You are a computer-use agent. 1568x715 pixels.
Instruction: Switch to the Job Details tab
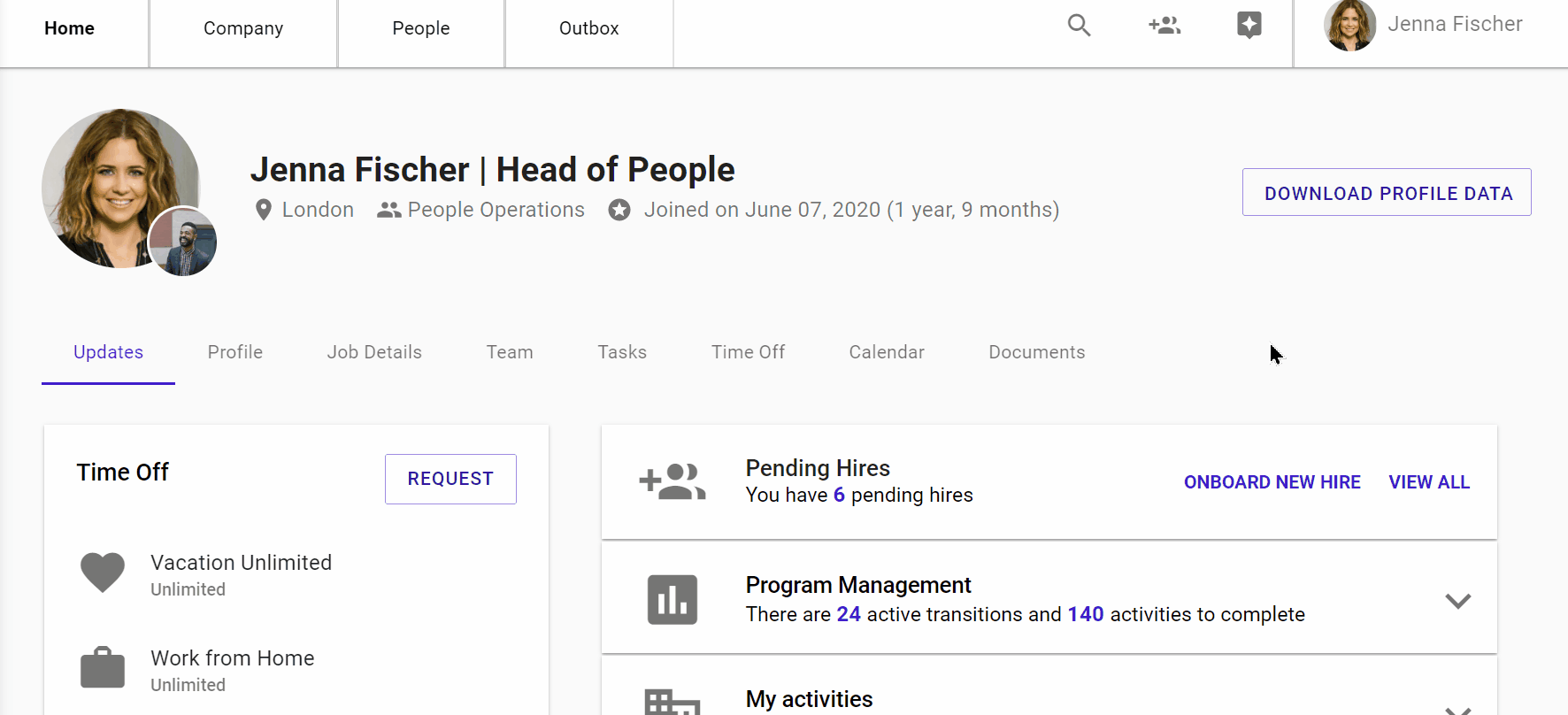click(374, 352)
